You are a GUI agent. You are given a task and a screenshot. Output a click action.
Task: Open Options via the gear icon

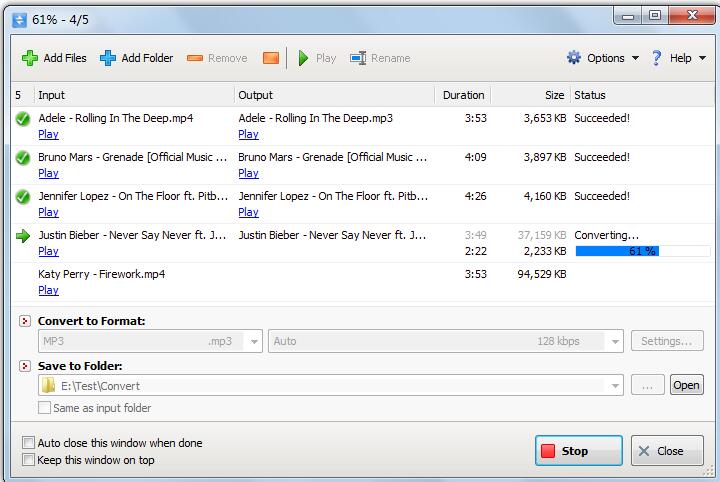[x=574, y=58]
